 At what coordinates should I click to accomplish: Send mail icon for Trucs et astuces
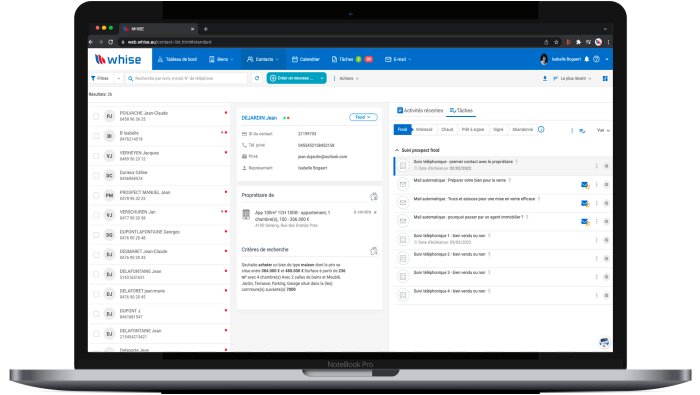585,203
